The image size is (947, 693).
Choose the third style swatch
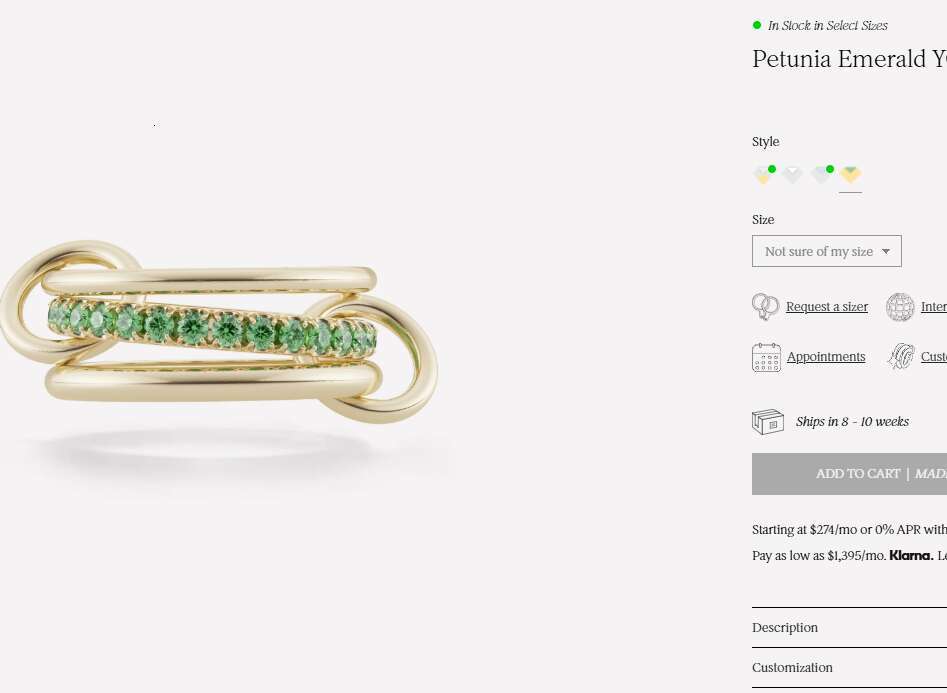pos(821,176)
